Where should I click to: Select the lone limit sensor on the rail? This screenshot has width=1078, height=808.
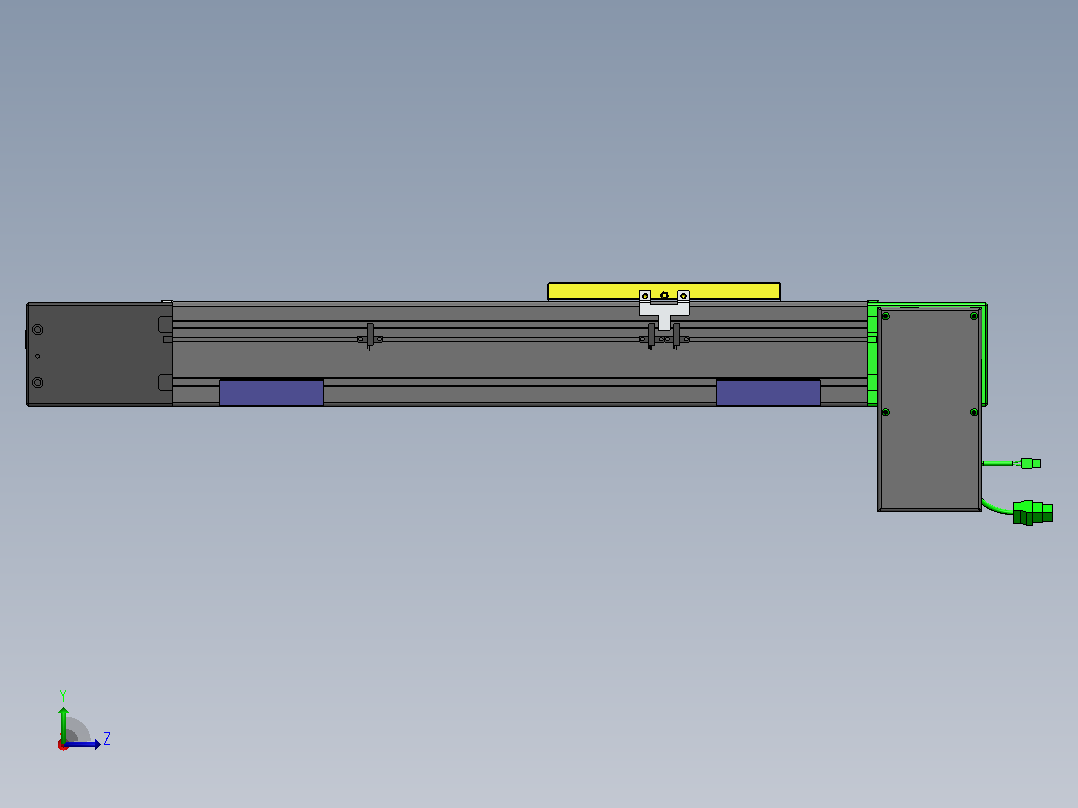click(x=370, y=337)
